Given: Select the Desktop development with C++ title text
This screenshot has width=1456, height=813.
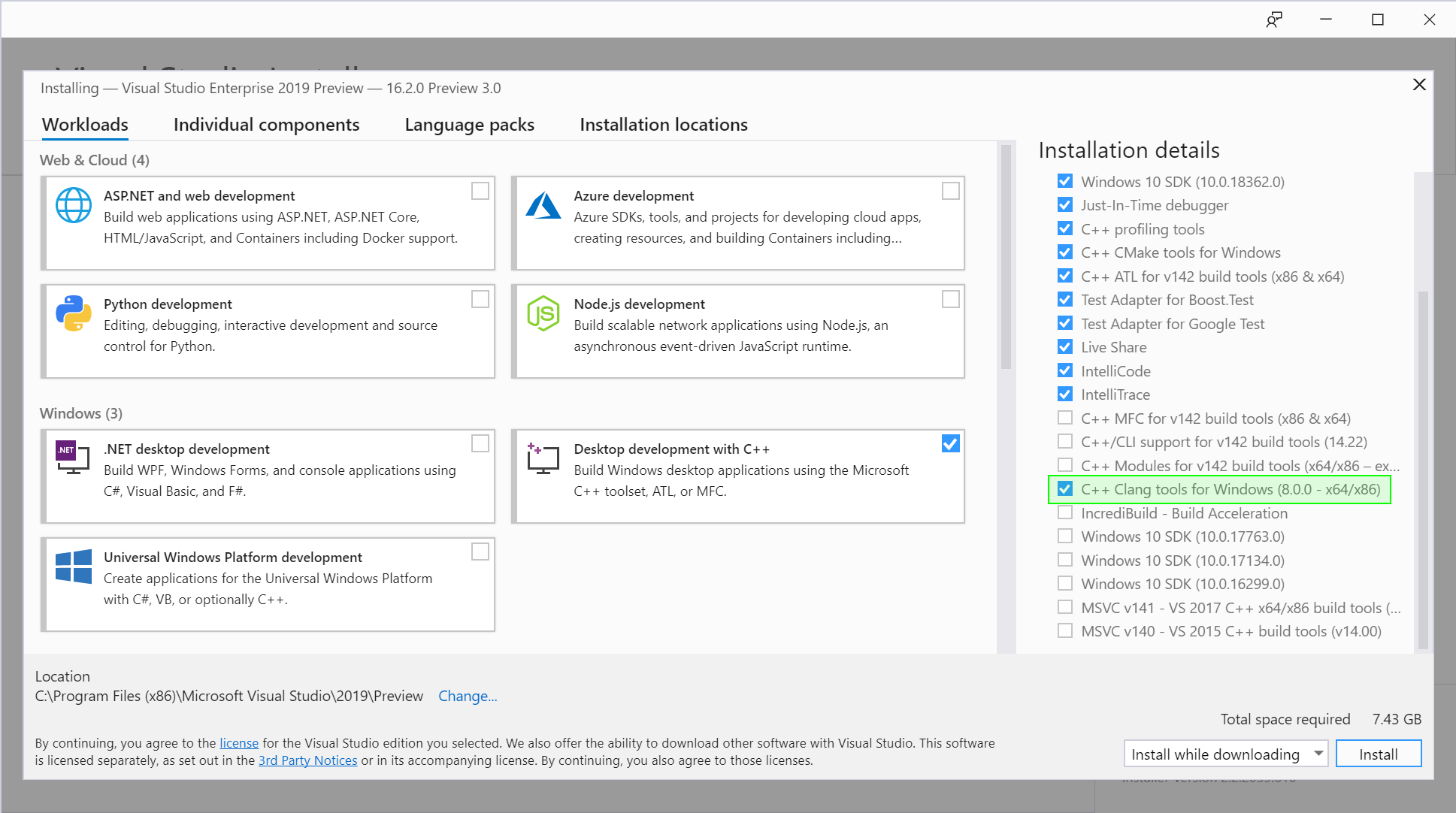Looking at the screenshot, I should pyautogui.click(x=671, y=449).
